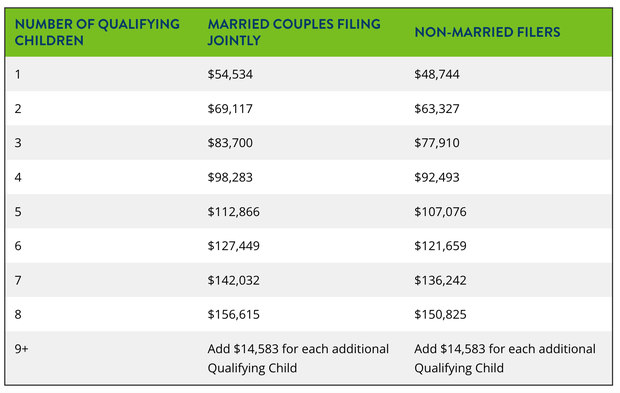Click the 9+ qualifying children row label
Viewport: 620px width, 393px height.
click(21, 349)
